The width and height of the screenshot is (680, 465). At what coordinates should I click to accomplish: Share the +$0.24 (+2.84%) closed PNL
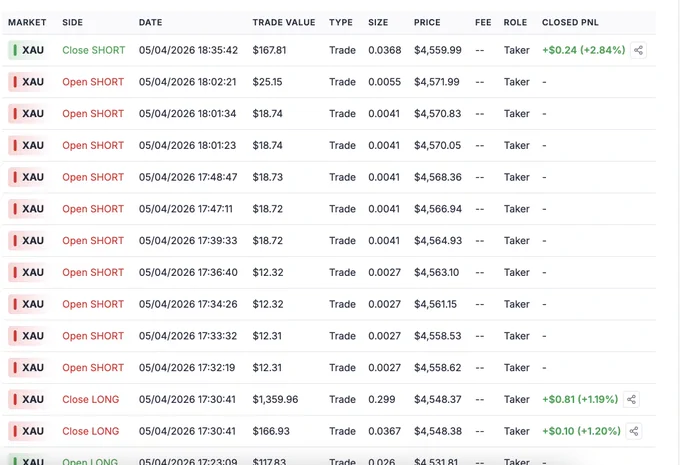pos(638,50)
